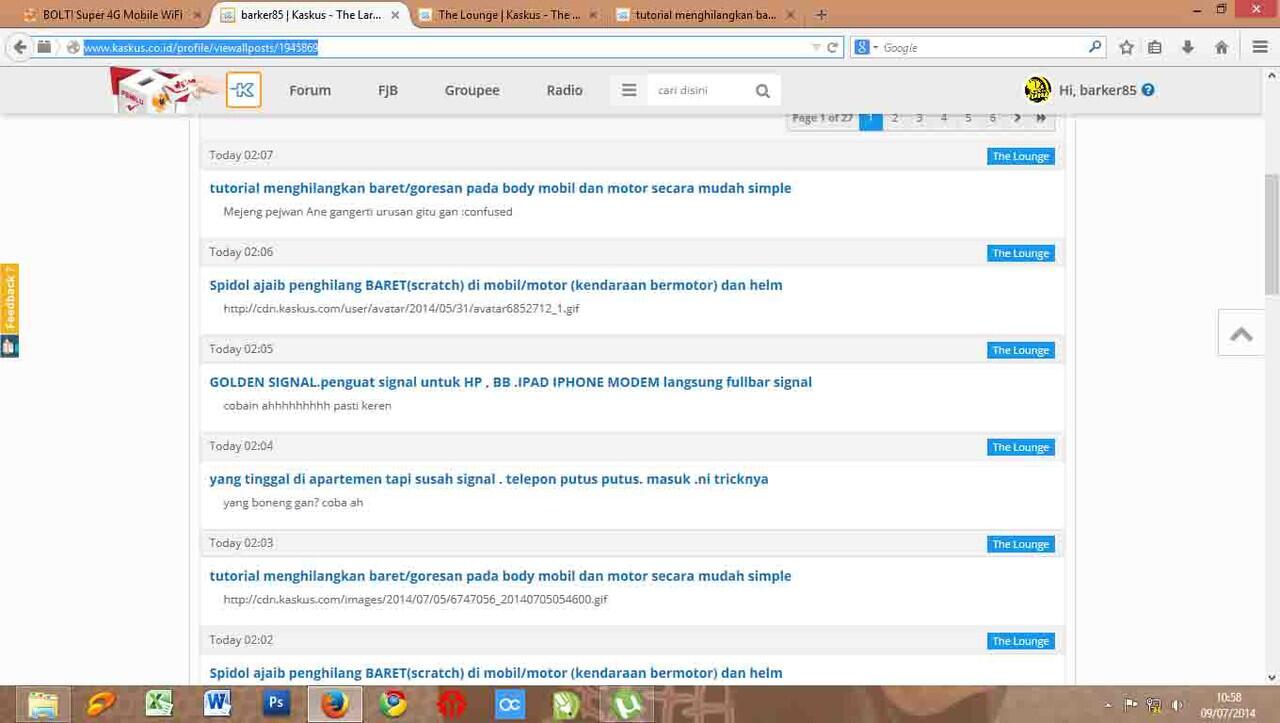Open Photoshop from the taskbar
The height and width of the screenshot is (723, 1280).
(x=276, y=704)
